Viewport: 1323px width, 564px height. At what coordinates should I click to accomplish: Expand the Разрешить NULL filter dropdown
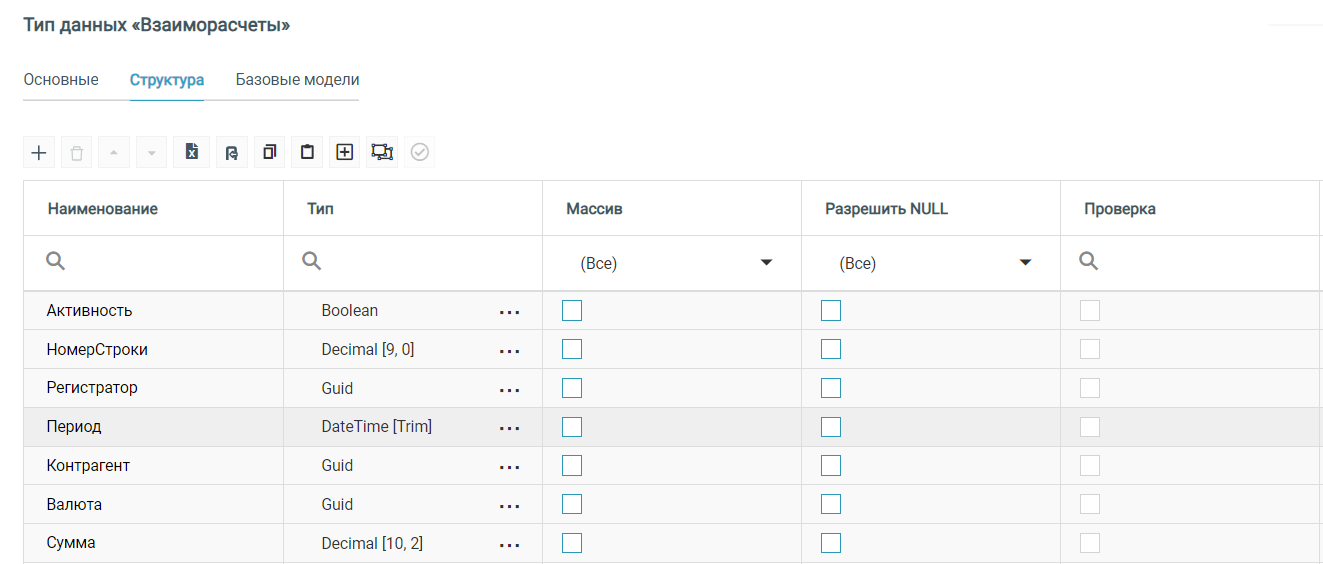click(x=930, y=264)
